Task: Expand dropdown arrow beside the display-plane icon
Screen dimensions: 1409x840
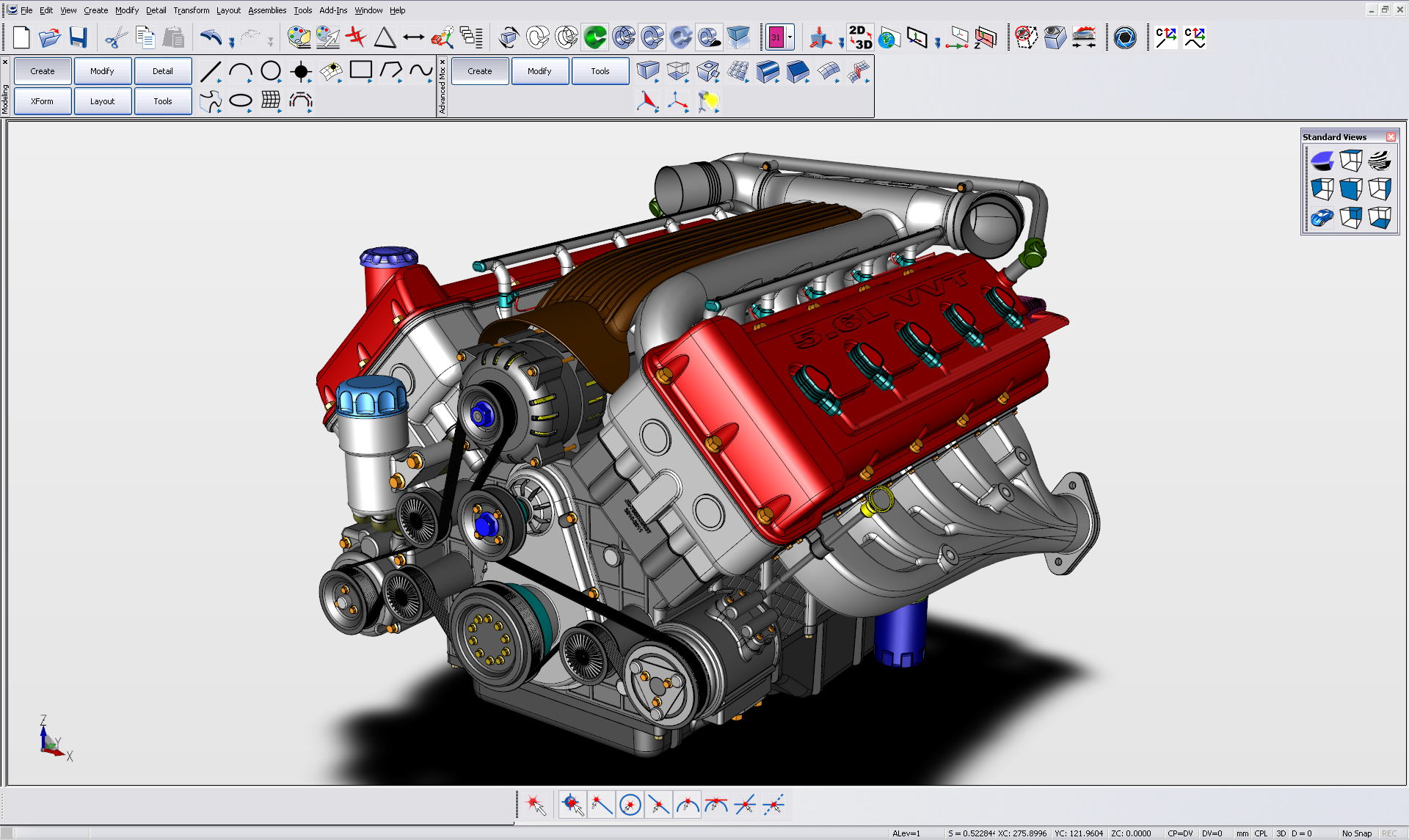Action: pyautogui.click(x=937, y=42)
